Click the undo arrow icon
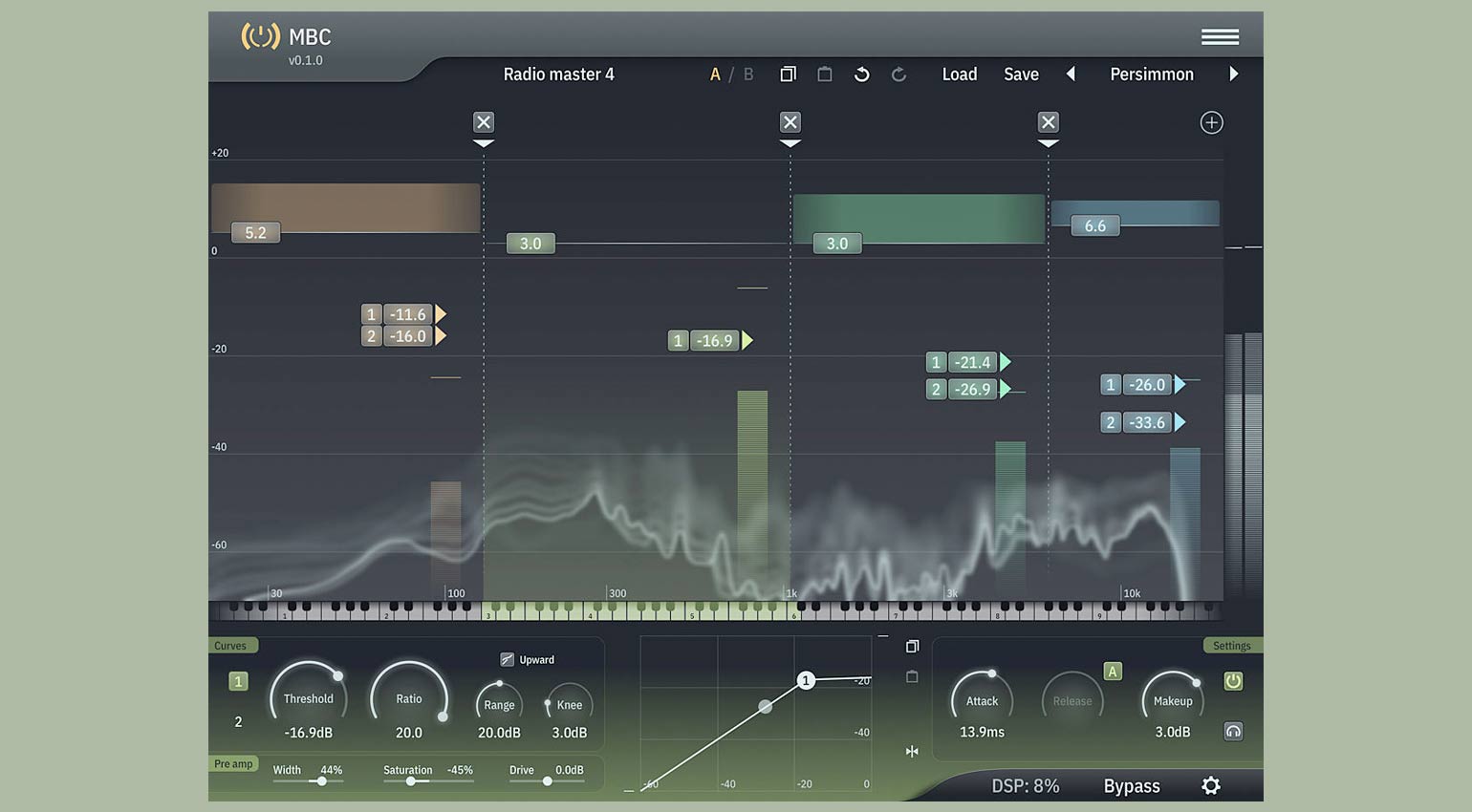1472x812 pixels. coord(861,75)
